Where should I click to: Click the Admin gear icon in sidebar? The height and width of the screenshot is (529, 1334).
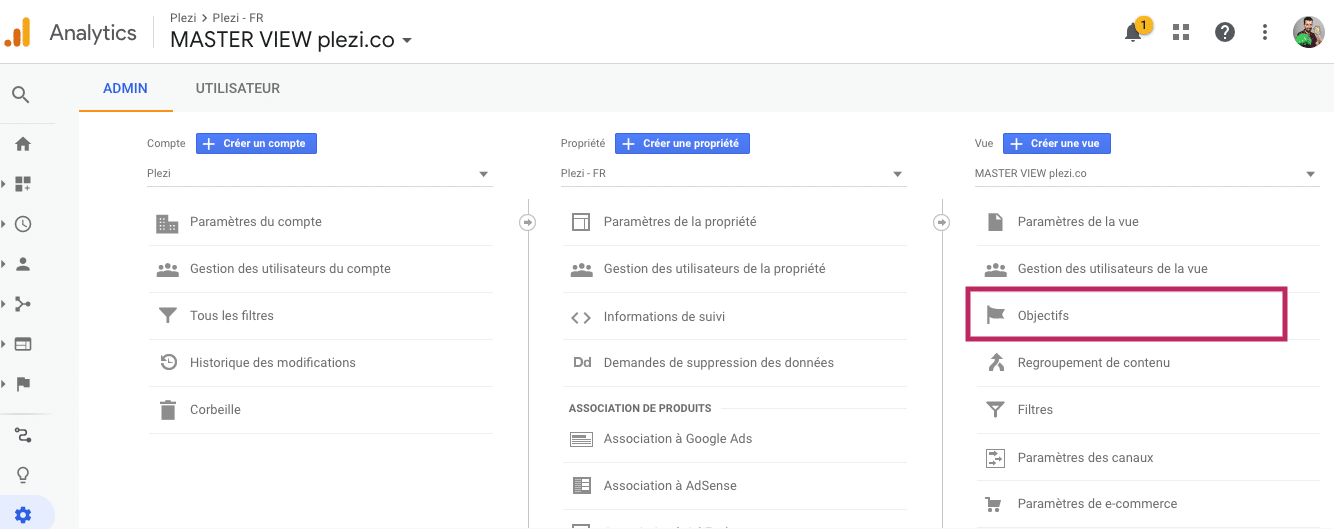coord(23,515)
